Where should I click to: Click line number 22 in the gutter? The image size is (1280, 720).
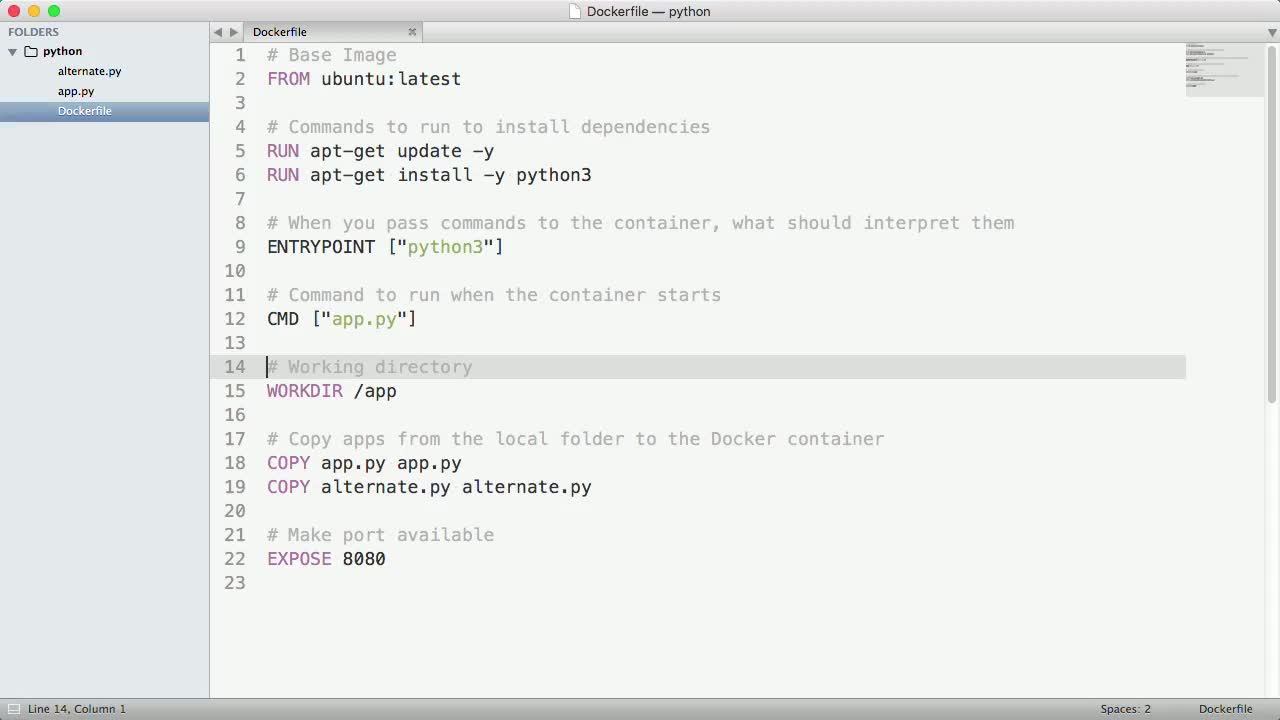point(235,559)
